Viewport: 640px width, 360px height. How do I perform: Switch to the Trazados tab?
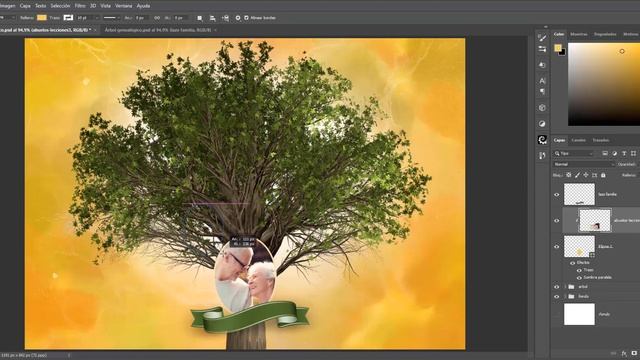point(601,140)
